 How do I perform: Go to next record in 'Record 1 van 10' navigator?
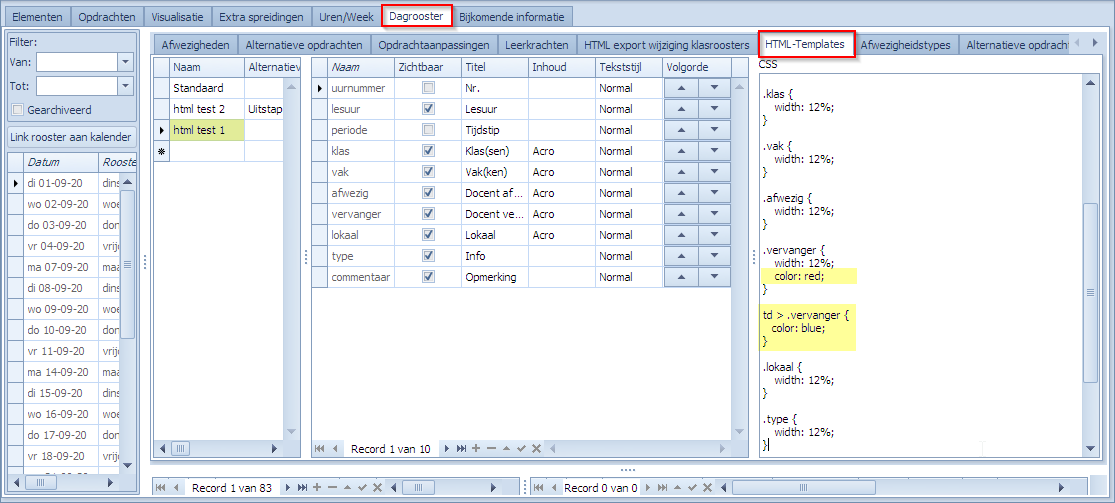(x=447, y=448)
